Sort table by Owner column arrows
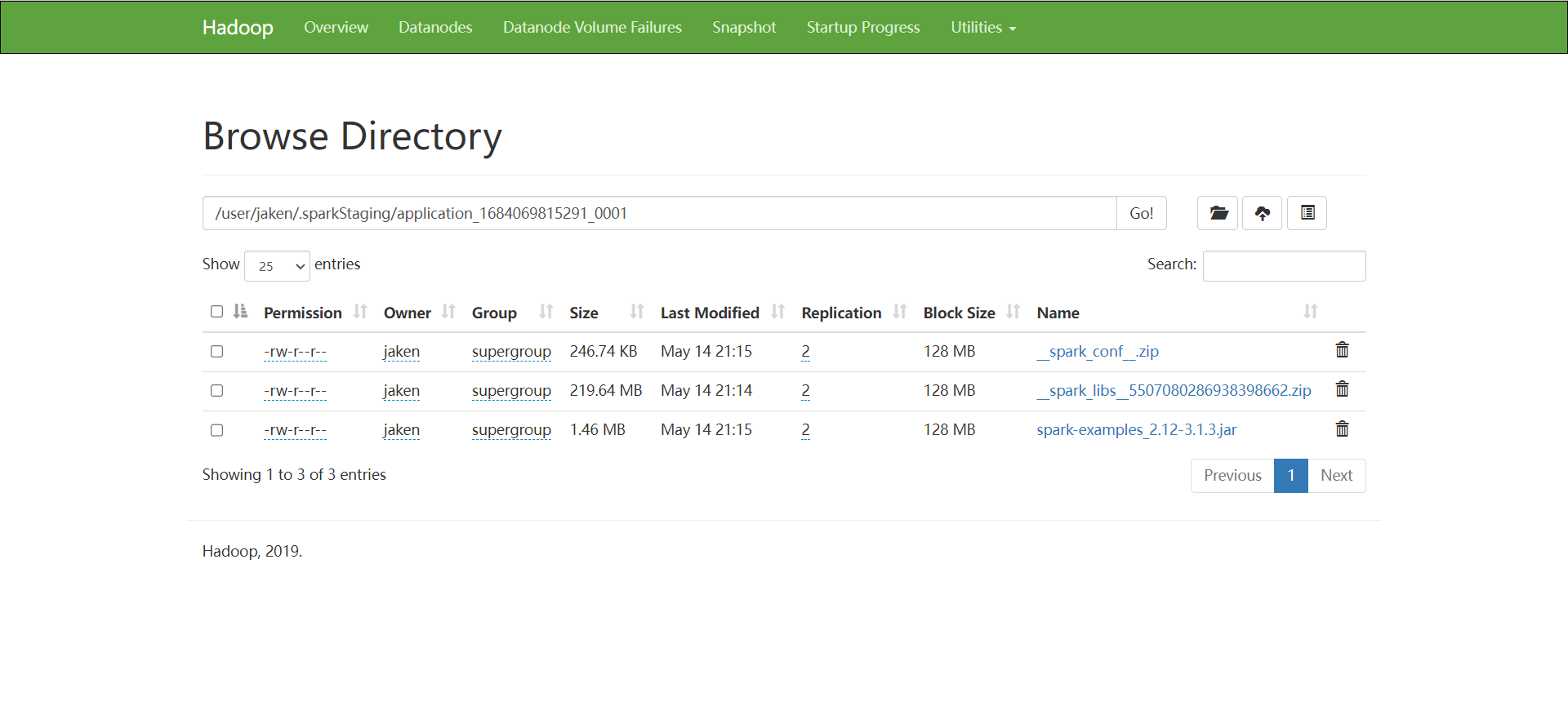The image size is (1568, 728). coord(448,312)
